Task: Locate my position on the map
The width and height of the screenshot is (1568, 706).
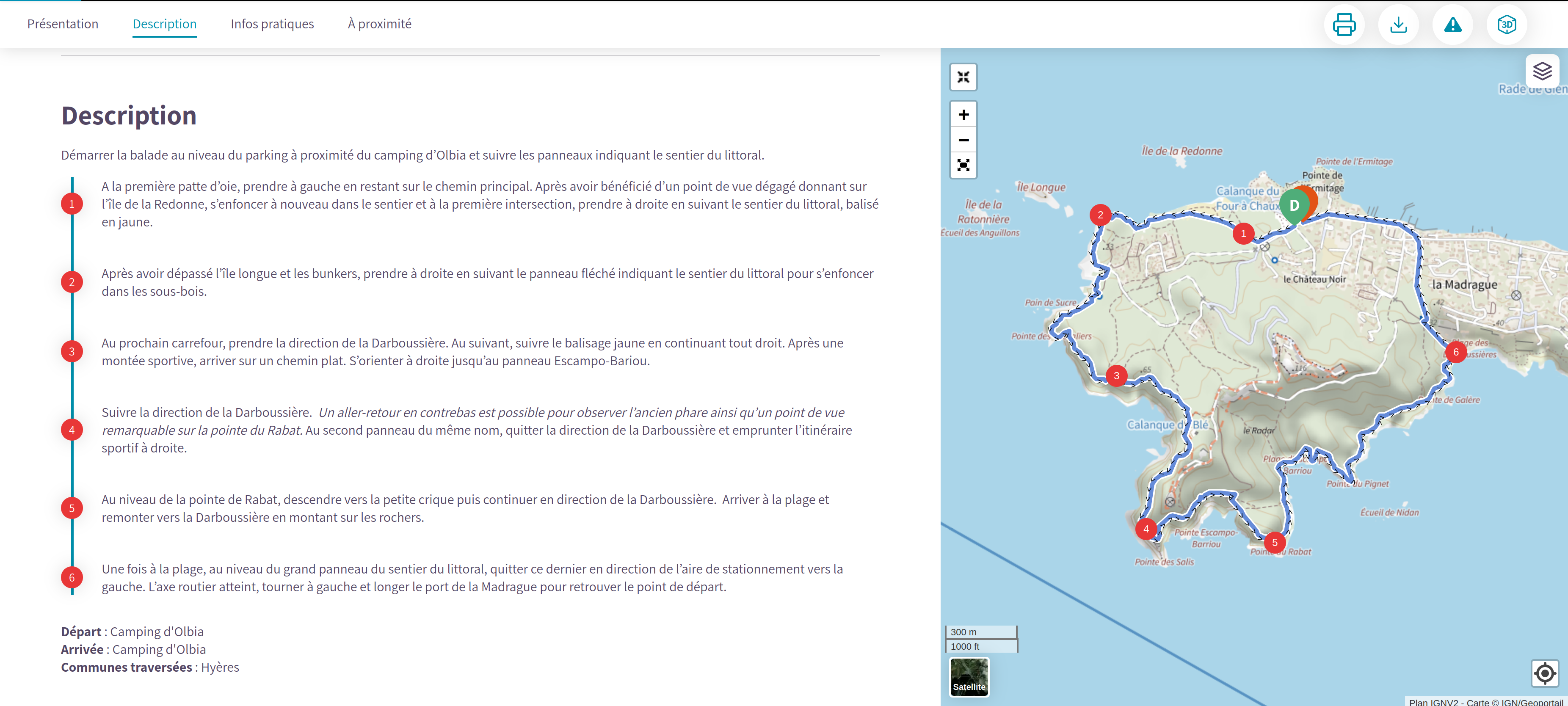Action: pyautogui.click(x=1544, y=673)
